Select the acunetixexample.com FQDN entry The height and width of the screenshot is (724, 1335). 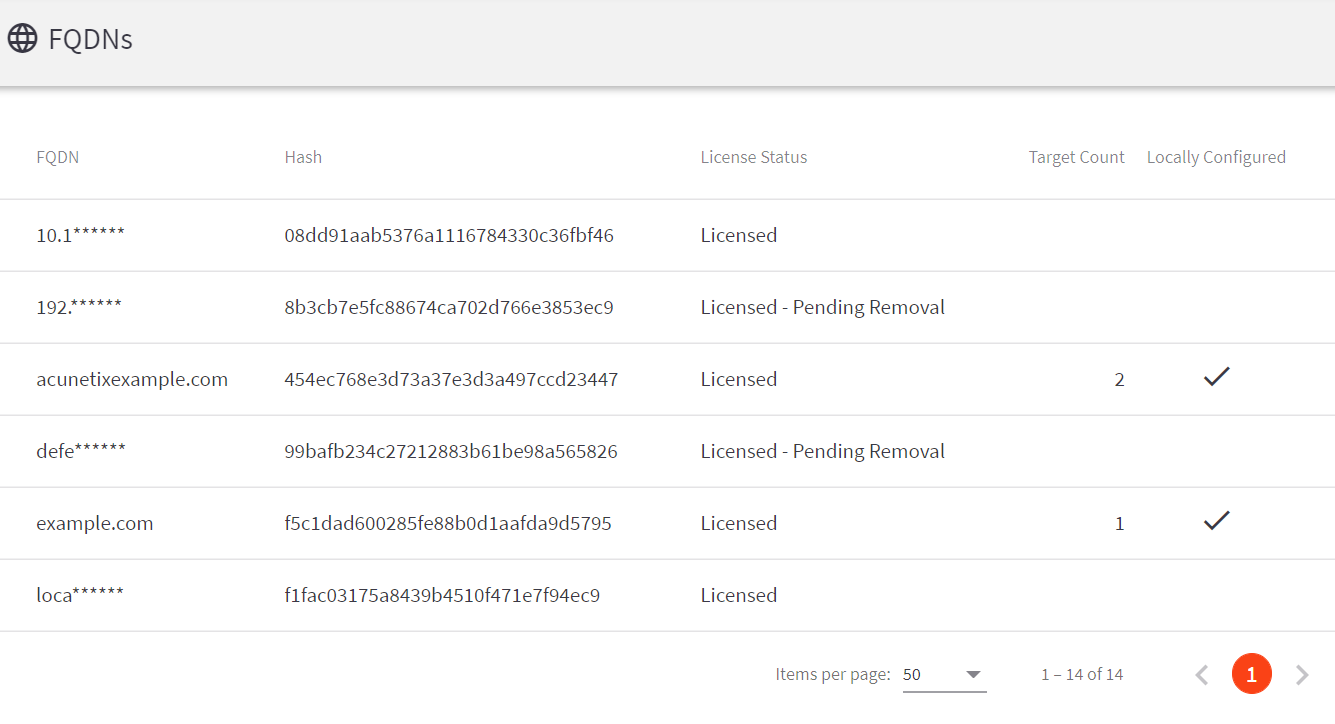[x=132, y=380]
